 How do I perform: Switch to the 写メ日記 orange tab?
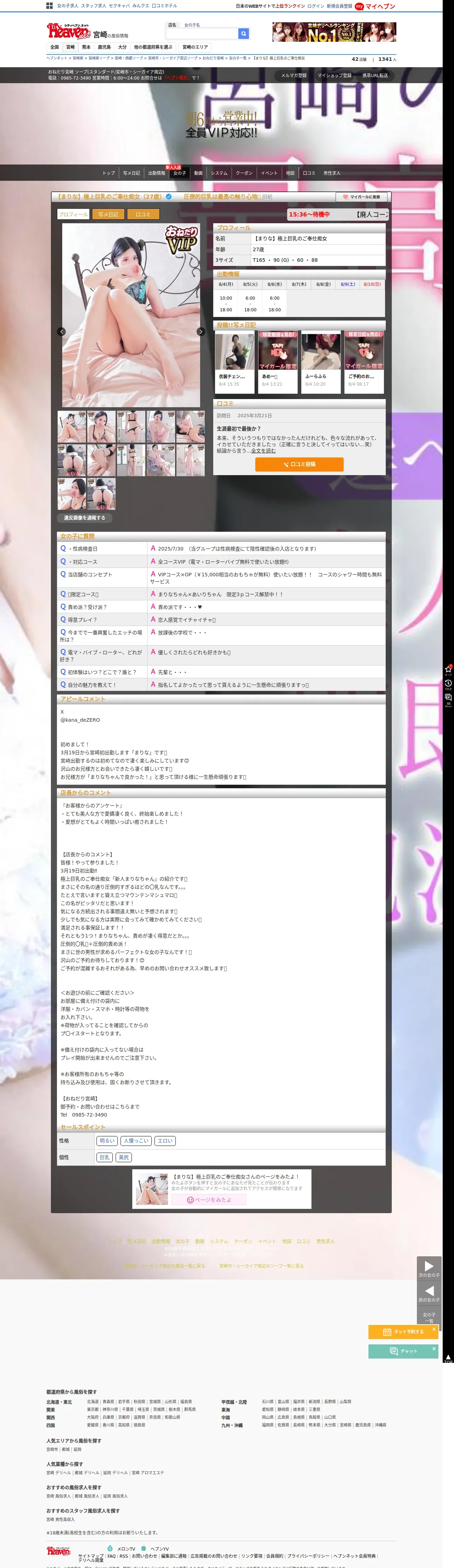point(108,214)
